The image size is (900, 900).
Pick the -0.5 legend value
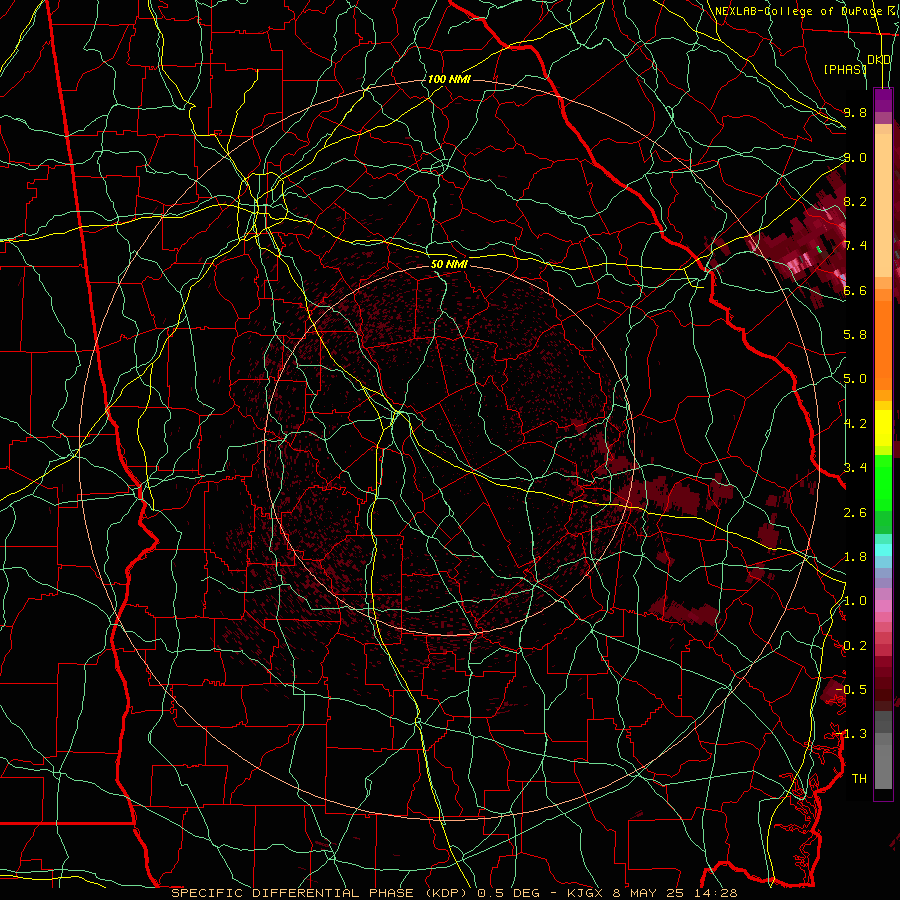point(851,690)
